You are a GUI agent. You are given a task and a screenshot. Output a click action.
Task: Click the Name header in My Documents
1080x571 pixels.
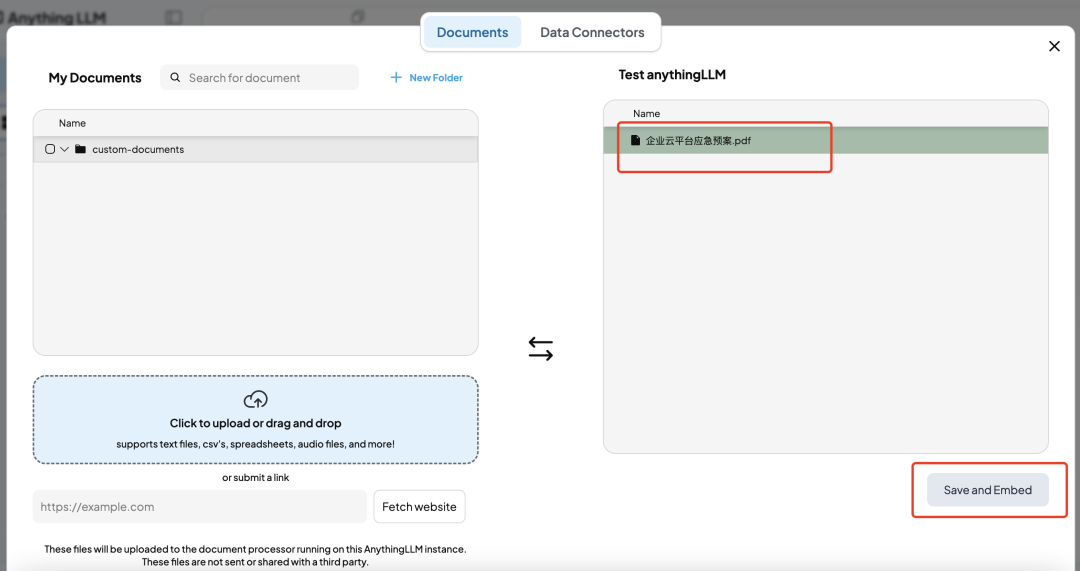72,123
